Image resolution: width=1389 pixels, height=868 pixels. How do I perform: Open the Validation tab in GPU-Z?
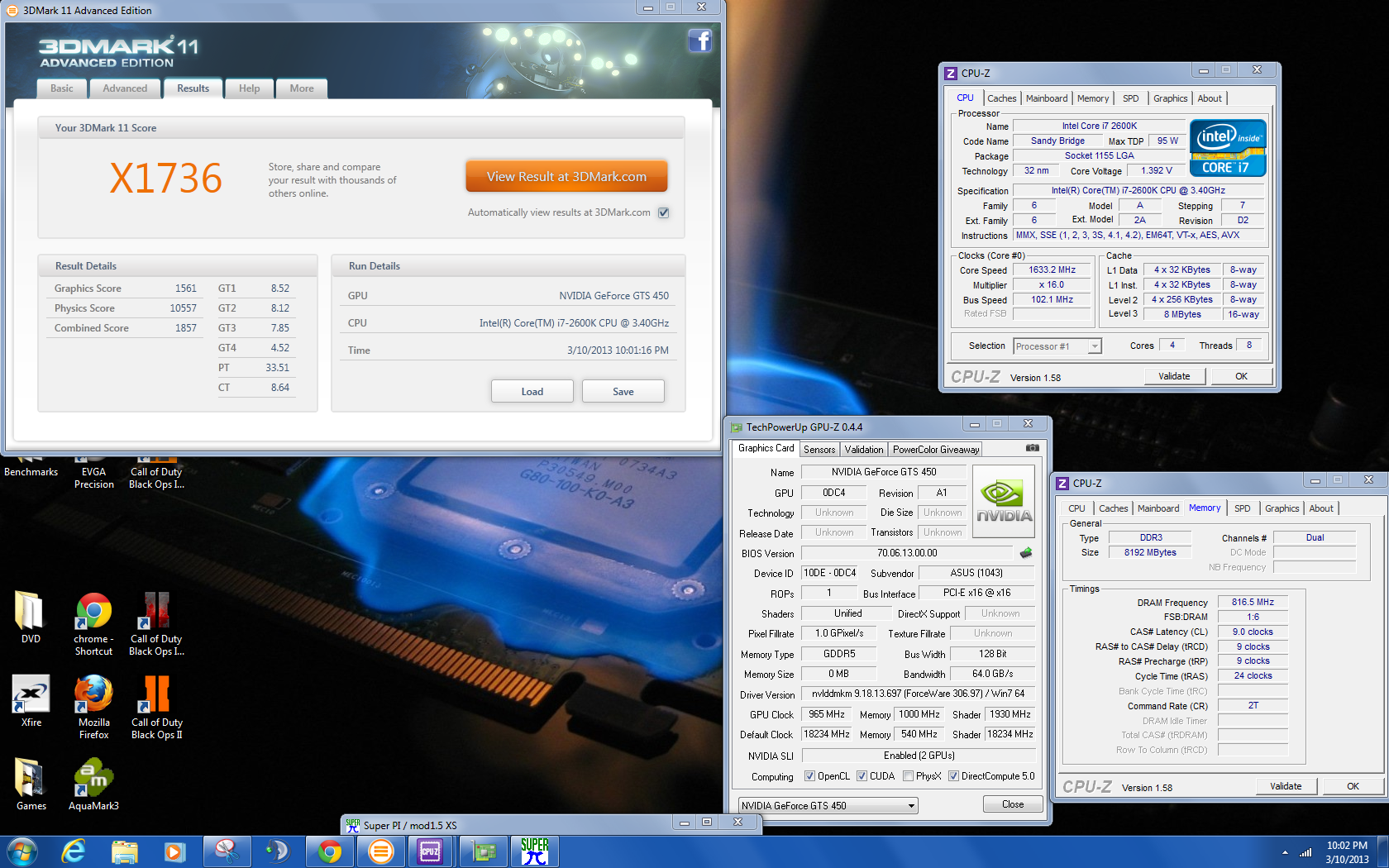click(864, 450)
